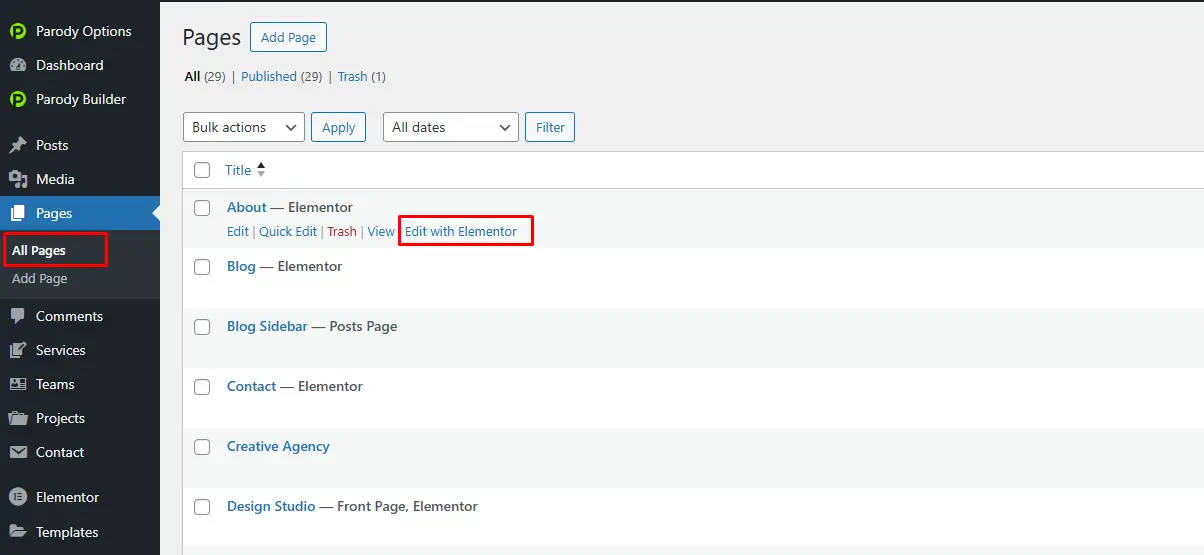The width and height of the screenshot is (1204, 555).
Task: Click the Templates folder icon
Action: pos(18,532)
